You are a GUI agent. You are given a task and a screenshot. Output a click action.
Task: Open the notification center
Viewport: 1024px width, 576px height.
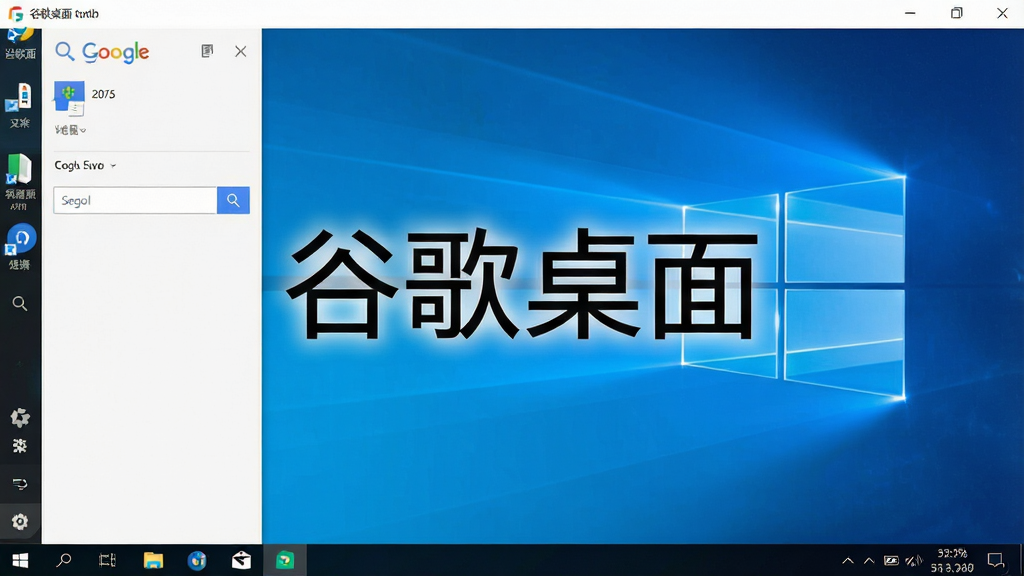pos(995,560)
